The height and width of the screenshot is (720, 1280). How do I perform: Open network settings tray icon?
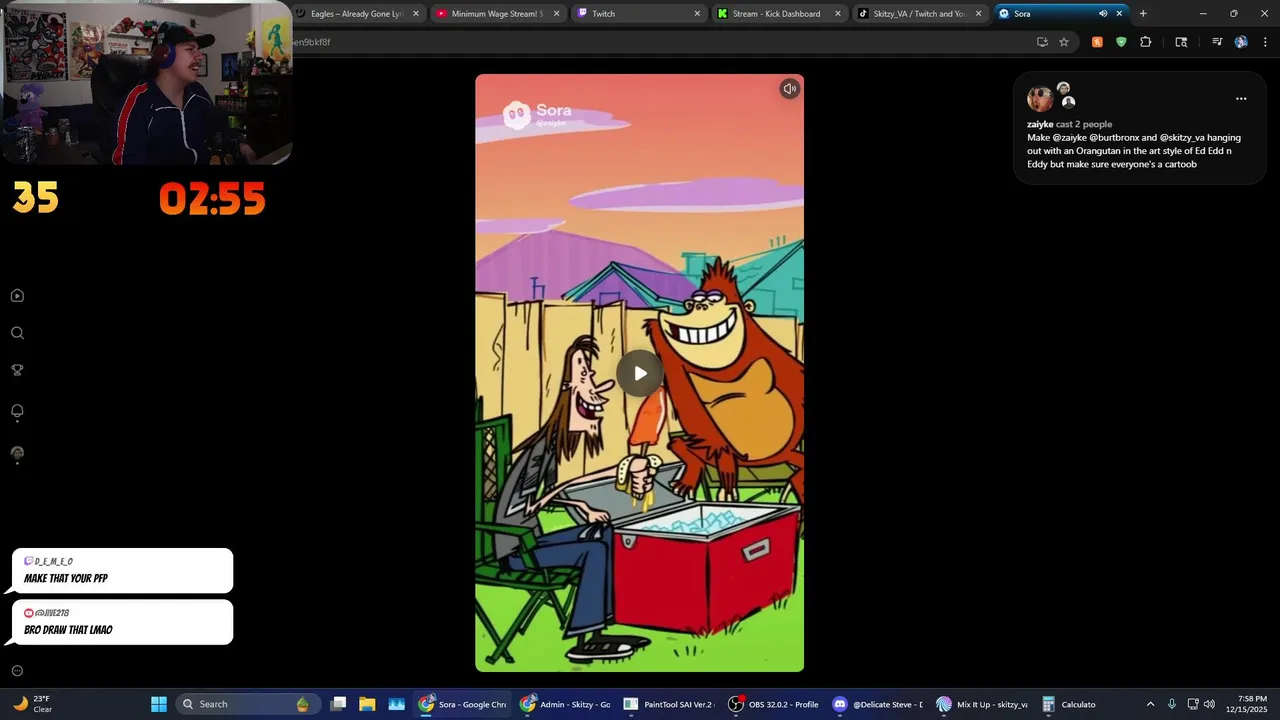(1193, 704)
